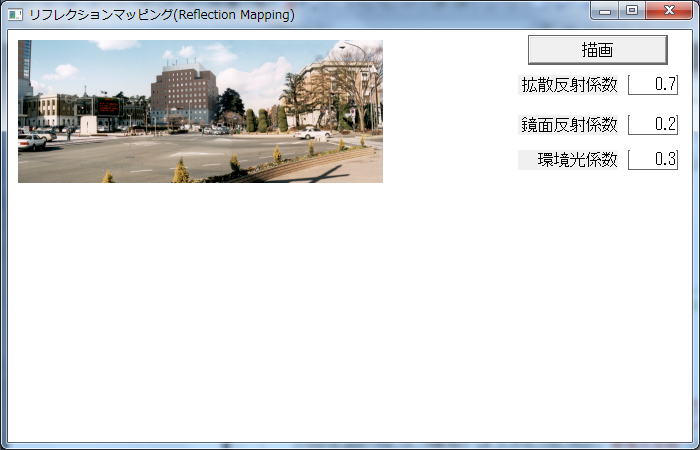700x450 pixels.
Task: Focus the 環境光係数 input showing 0.3
Action: coord(653,159)
